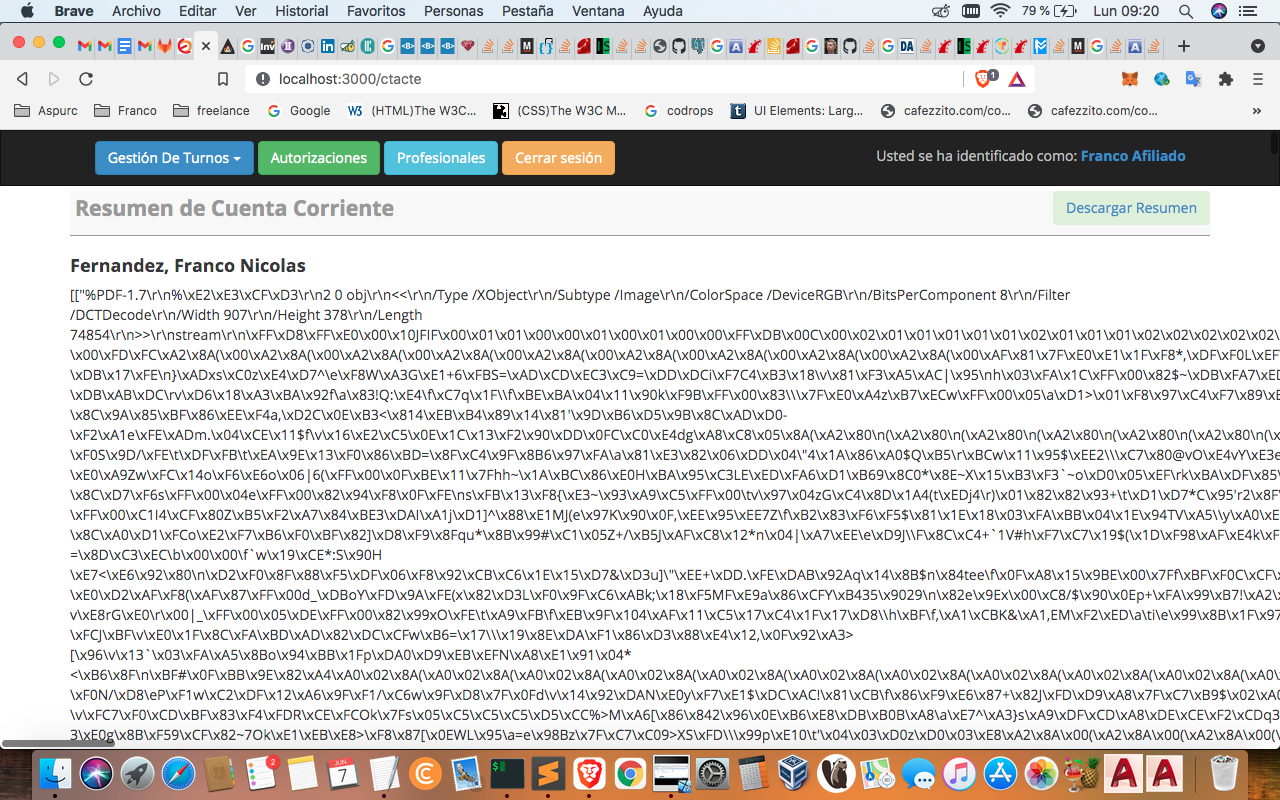Show hidden bookmarks with the chevron
This screenshot has height=800, width=1280.
pyautogui.click(x=1258, y=111)
